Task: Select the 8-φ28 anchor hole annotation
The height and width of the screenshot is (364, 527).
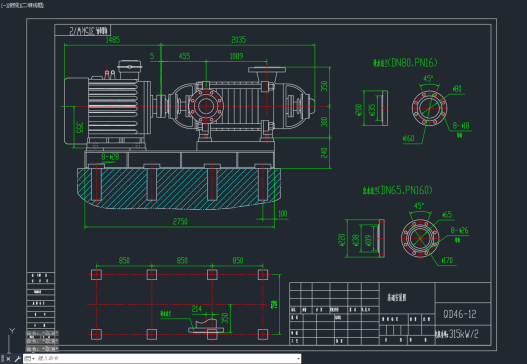Action: click(110, 157)
